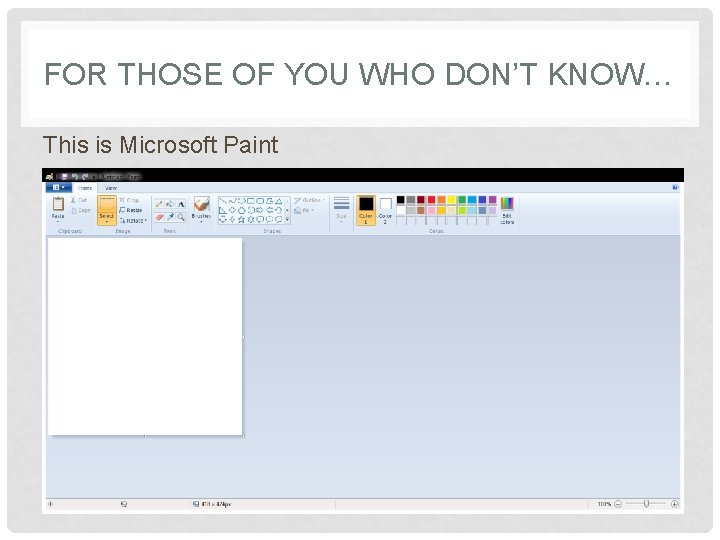Open the blue Paint file menu button
Screen dimensions: 720x540
point(58,187)
